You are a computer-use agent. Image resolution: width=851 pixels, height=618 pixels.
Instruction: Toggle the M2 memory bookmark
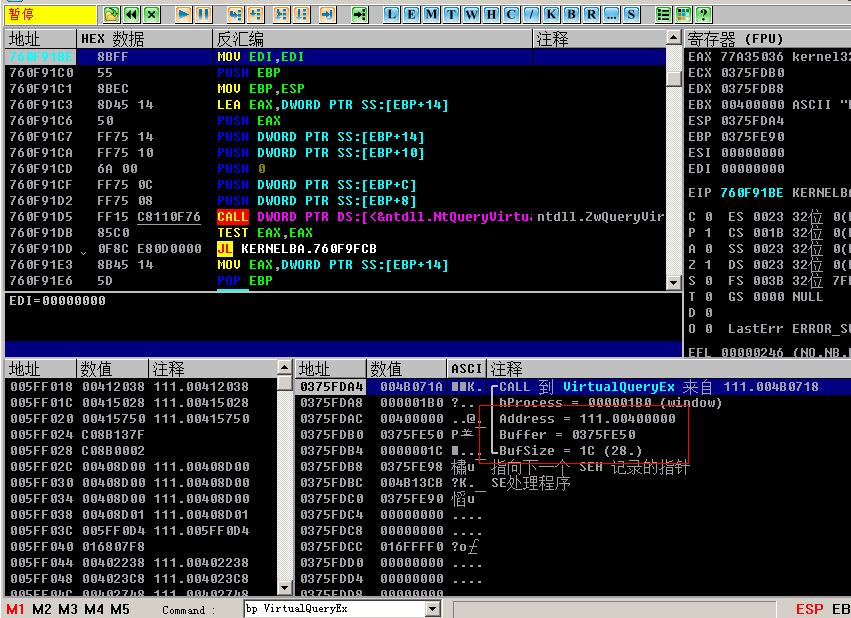[42, 609]
